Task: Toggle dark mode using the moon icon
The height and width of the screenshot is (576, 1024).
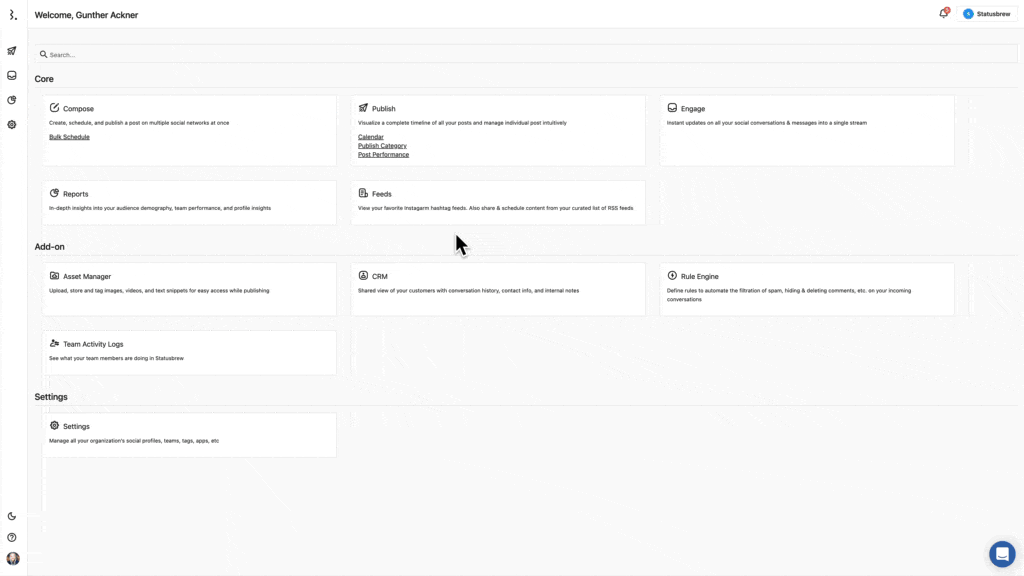Action: 12,516
